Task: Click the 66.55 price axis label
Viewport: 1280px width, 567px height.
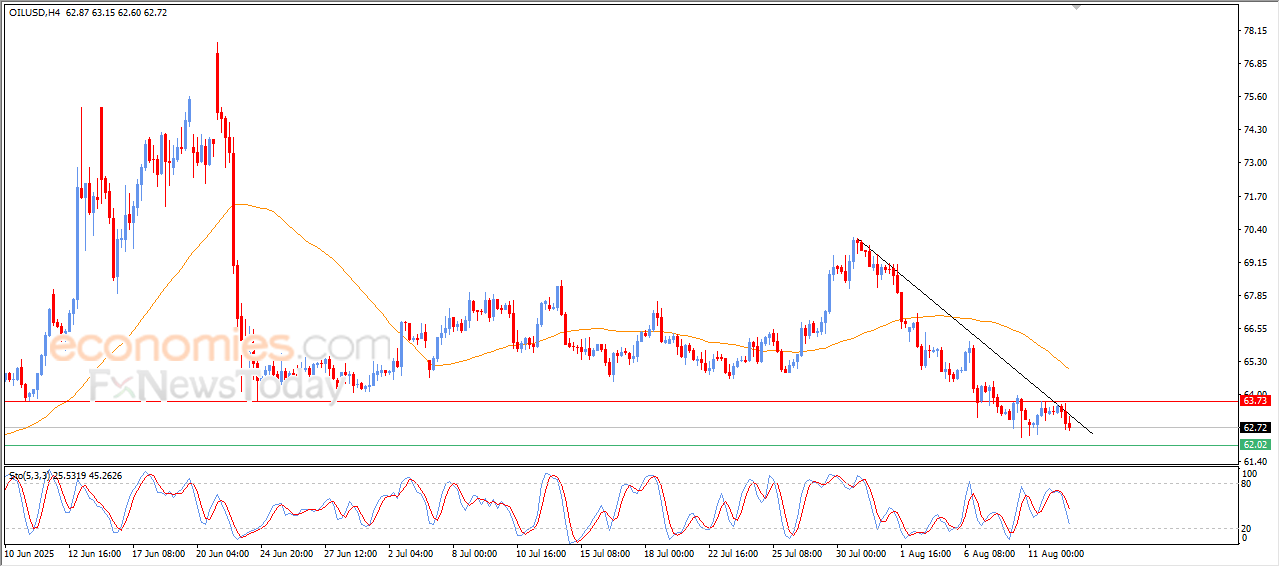Action: [x=1255, y=329]
